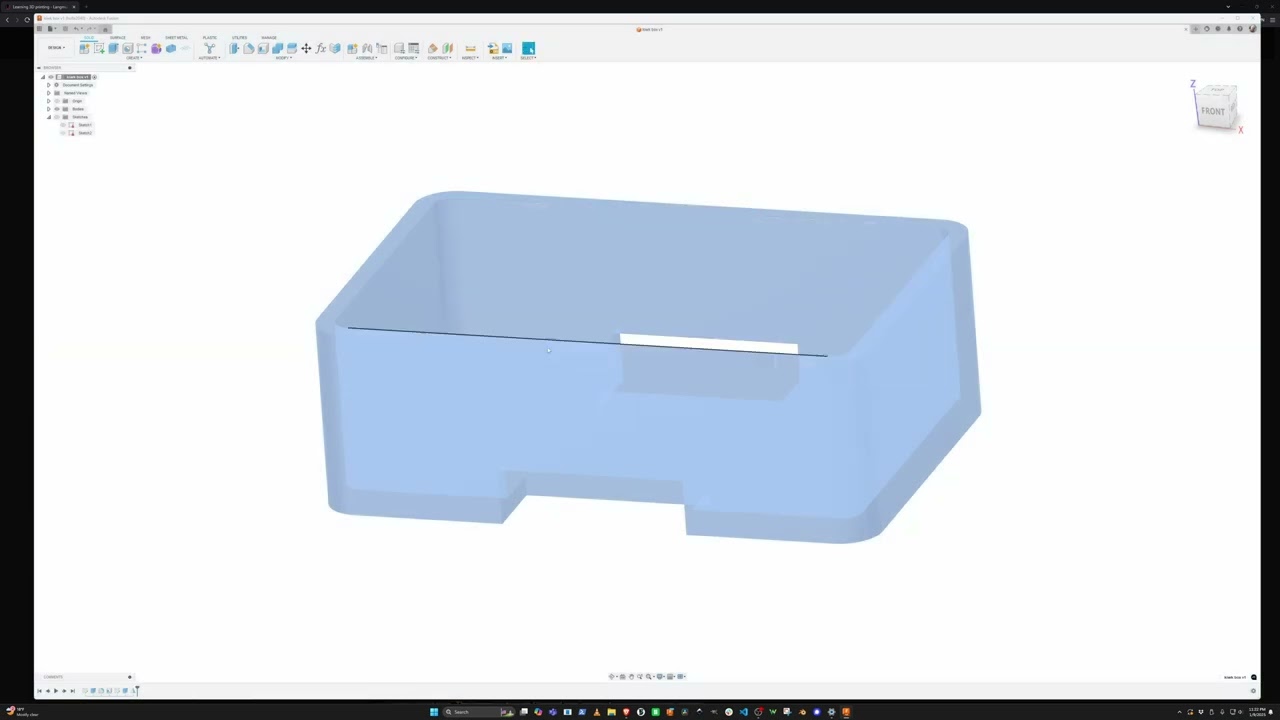Viewport: 1280px width, 720px height.
Task: Select the New Component icon in Create
Action: coord(84,48)
